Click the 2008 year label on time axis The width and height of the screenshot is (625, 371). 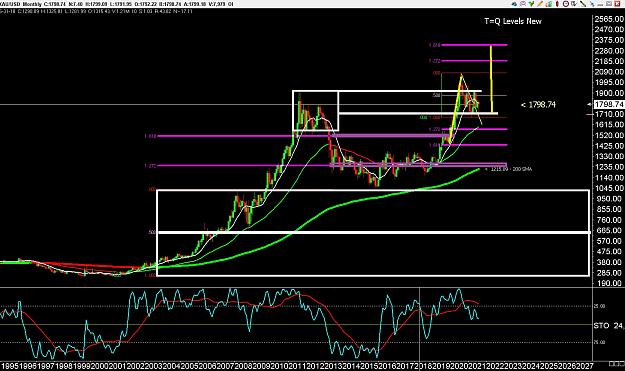click(x=242, y=366)
